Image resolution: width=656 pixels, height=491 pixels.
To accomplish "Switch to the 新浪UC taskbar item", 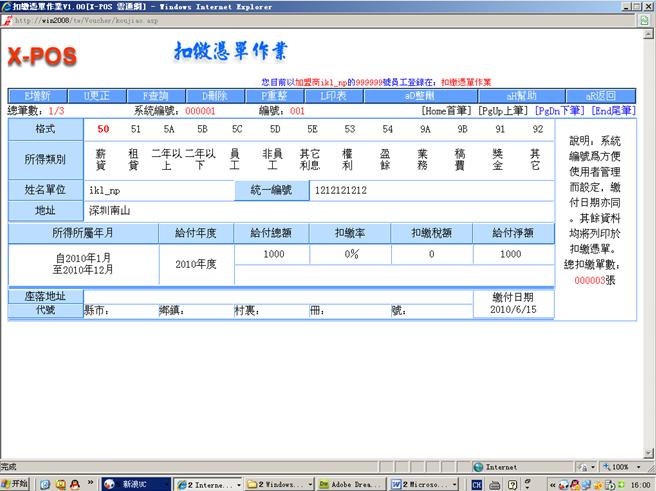I will pos(135,483).
